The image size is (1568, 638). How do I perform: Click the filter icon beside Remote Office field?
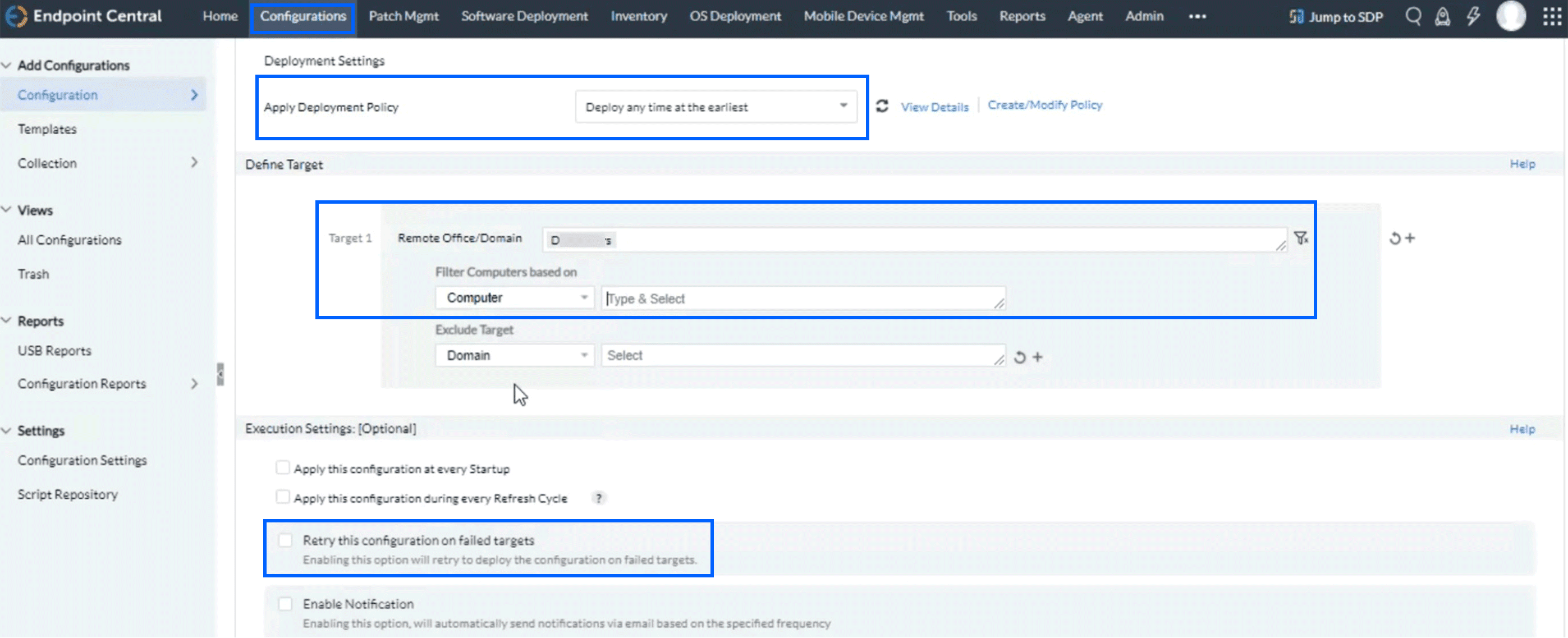click(x=1301, y=238)
